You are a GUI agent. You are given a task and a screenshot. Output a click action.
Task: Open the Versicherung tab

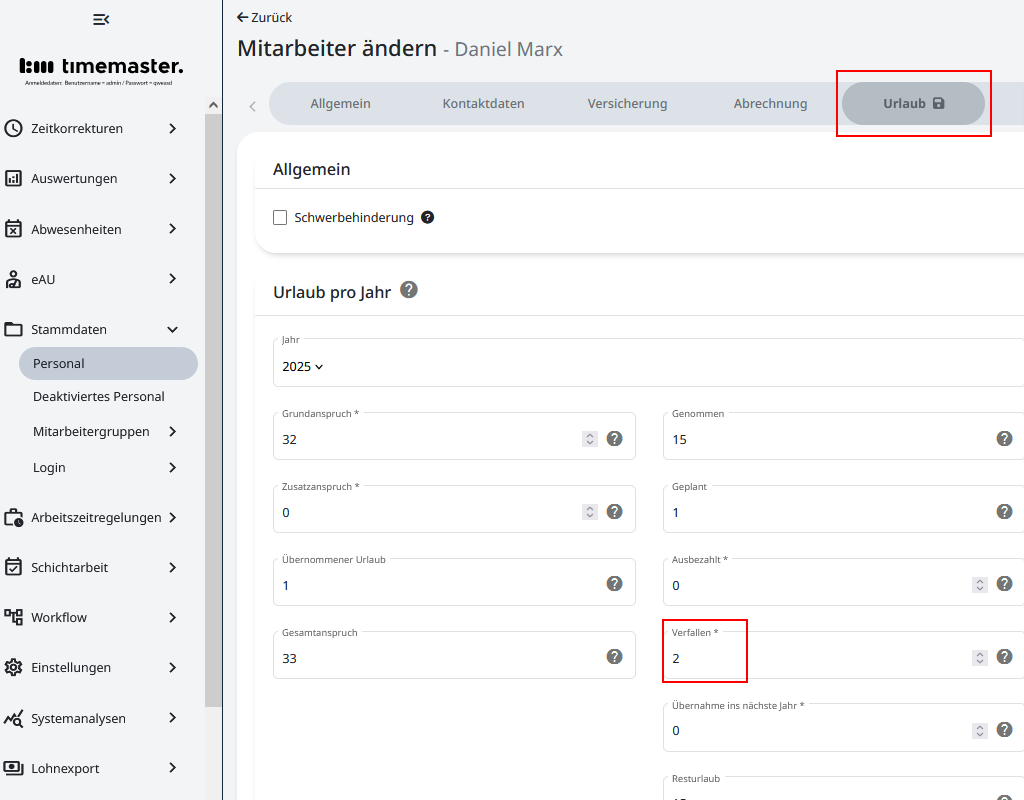[627, 104]
